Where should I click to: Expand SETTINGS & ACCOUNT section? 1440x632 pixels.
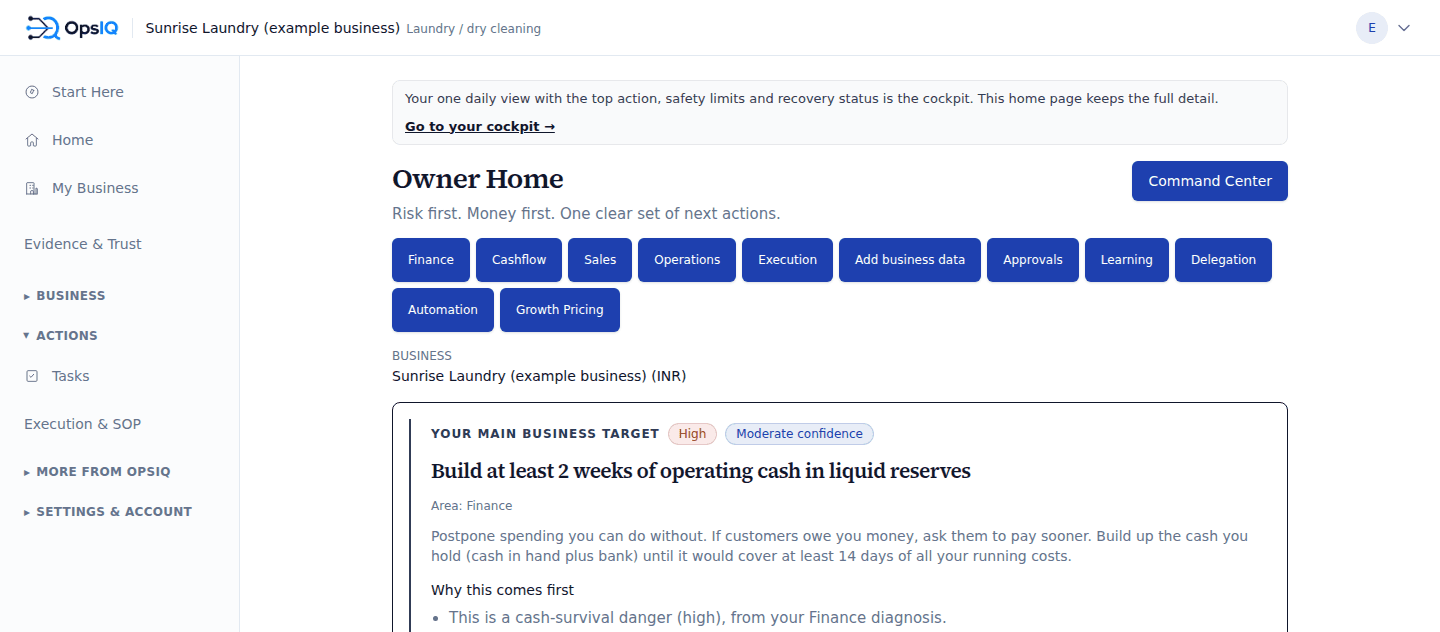[108, 512]
